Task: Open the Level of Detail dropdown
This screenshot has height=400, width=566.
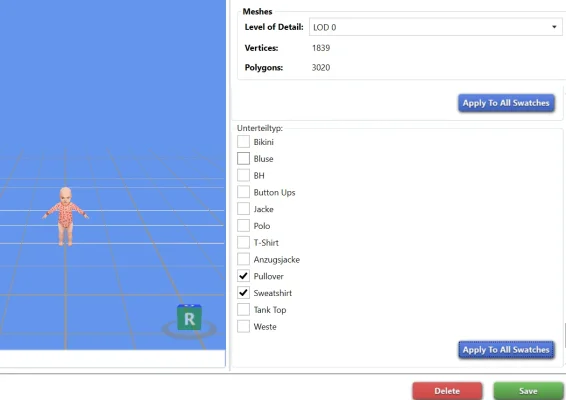Action: click(436, 27)
